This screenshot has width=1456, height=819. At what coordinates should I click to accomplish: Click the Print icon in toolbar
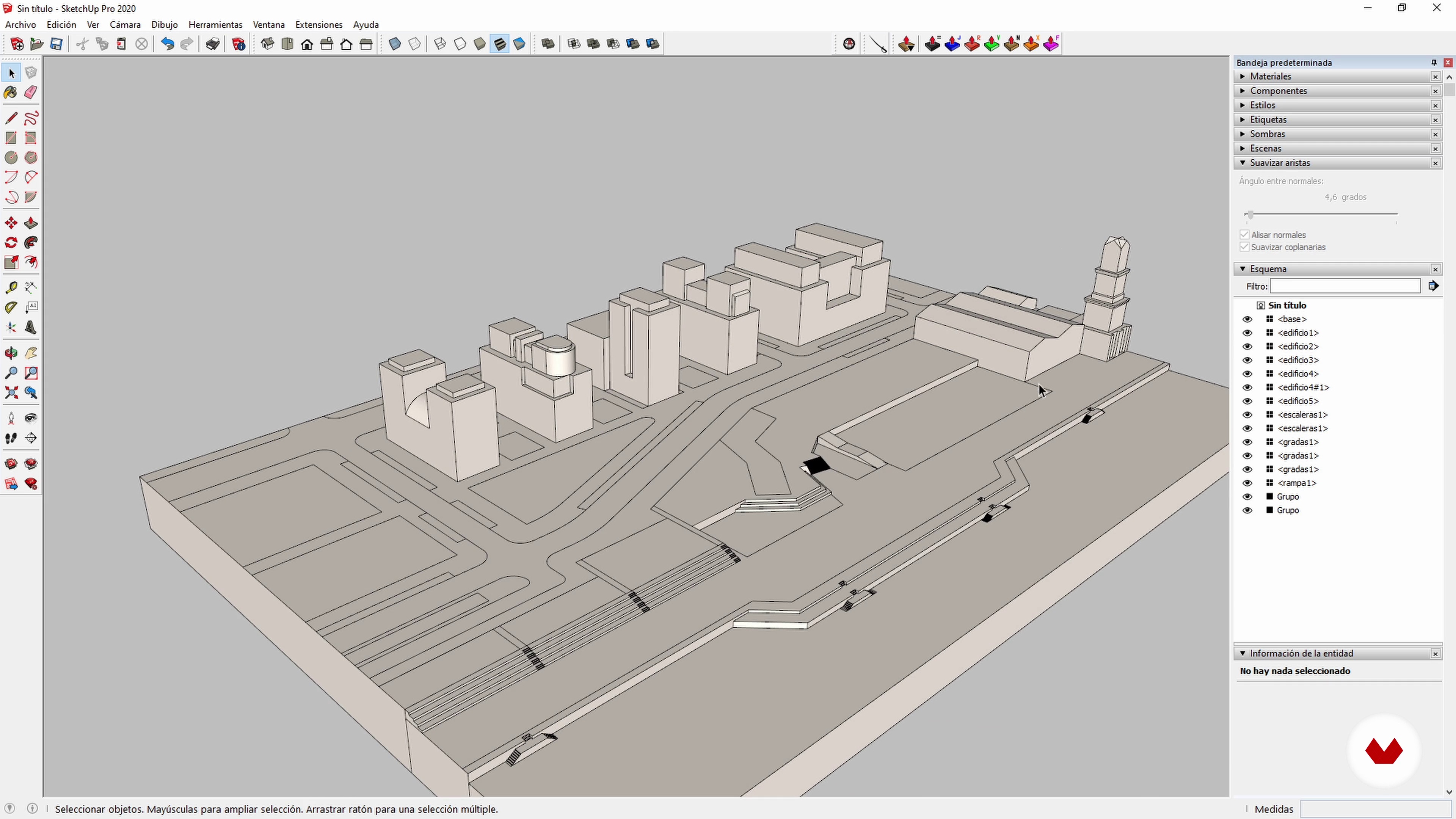tap(212, 44)
